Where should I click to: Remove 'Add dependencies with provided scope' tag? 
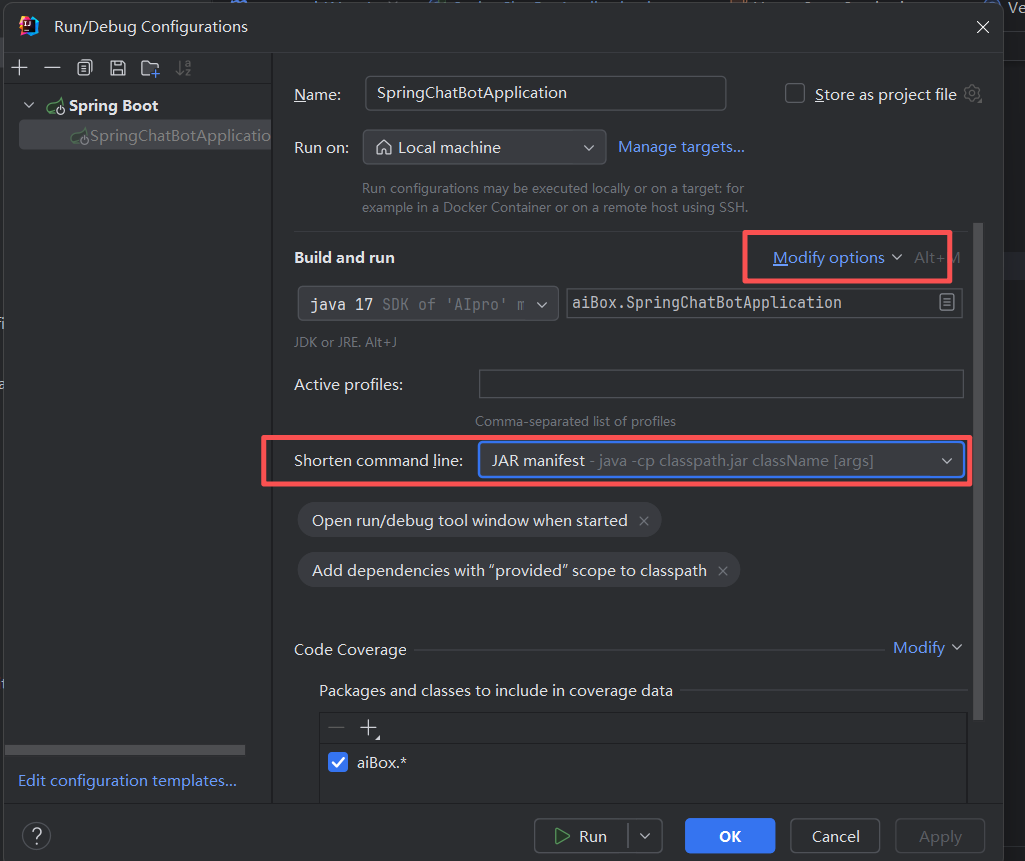pyautogui.click(x=723, y=571)
